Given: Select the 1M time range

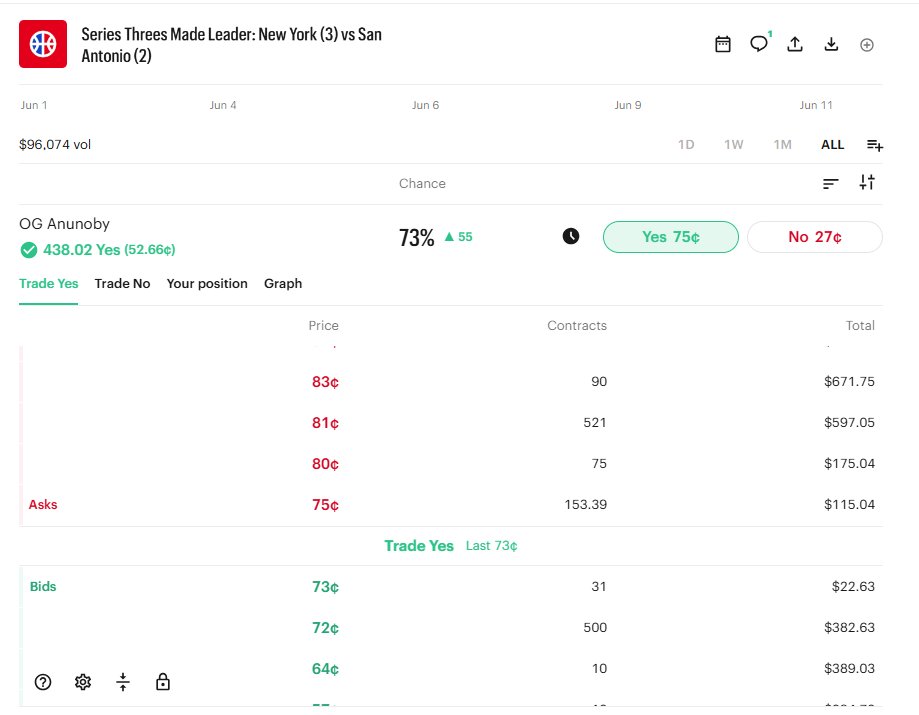Looking at the screenshot, I should pos(782,145).
